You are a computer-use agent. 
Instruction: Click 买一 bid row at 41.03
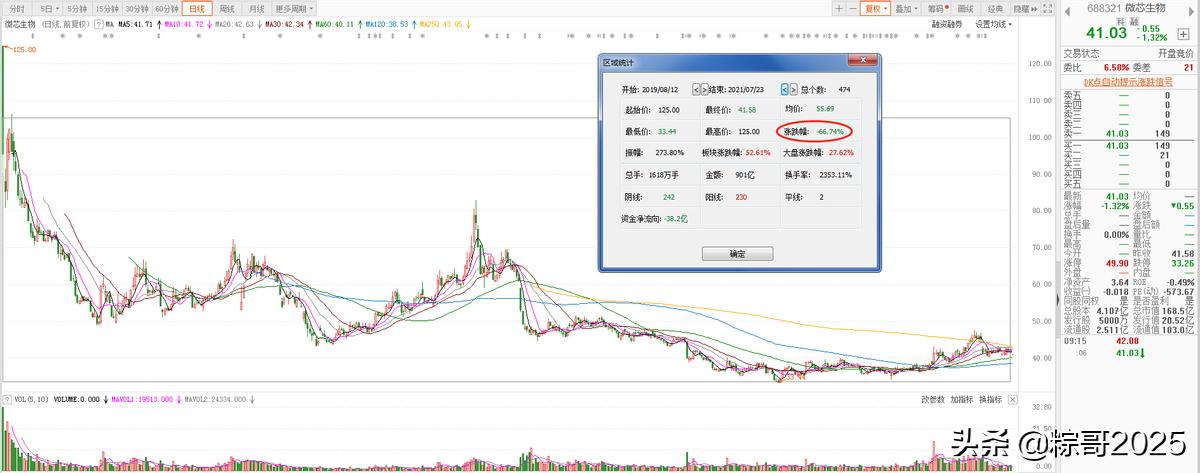click(x=1130, y=146)
